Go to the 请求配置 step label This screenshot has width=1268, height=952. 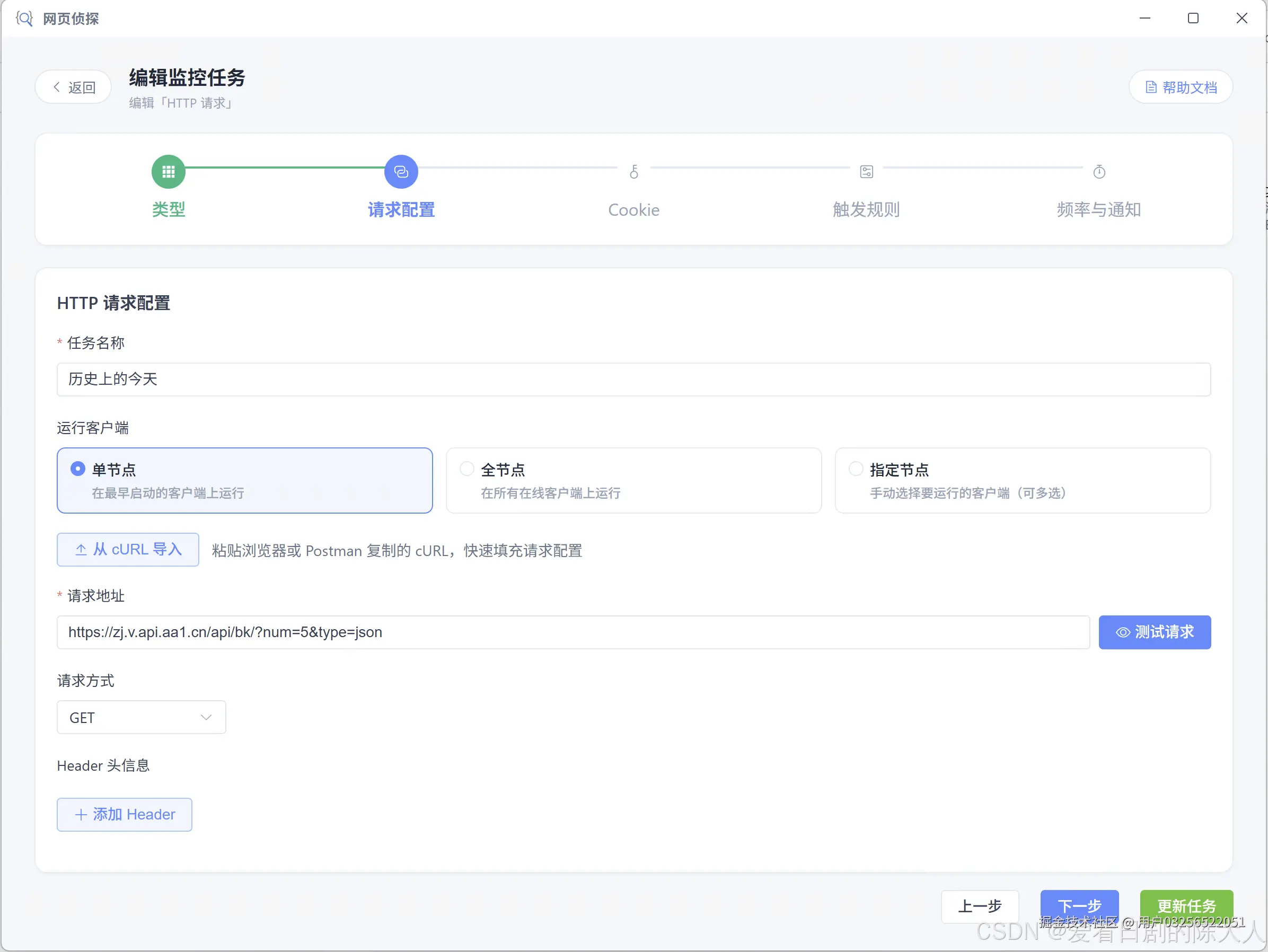click(x=401, y=210)
